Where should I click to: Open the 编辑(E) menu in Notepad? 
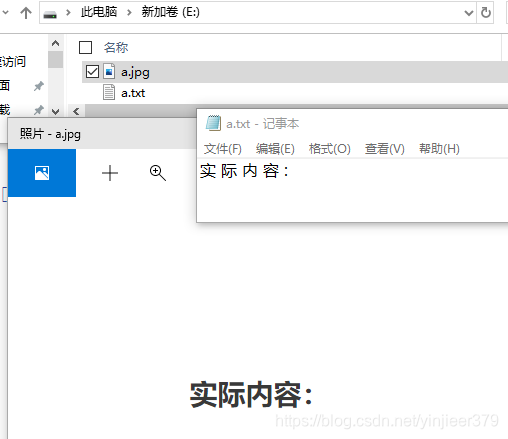tap(275, 149)
